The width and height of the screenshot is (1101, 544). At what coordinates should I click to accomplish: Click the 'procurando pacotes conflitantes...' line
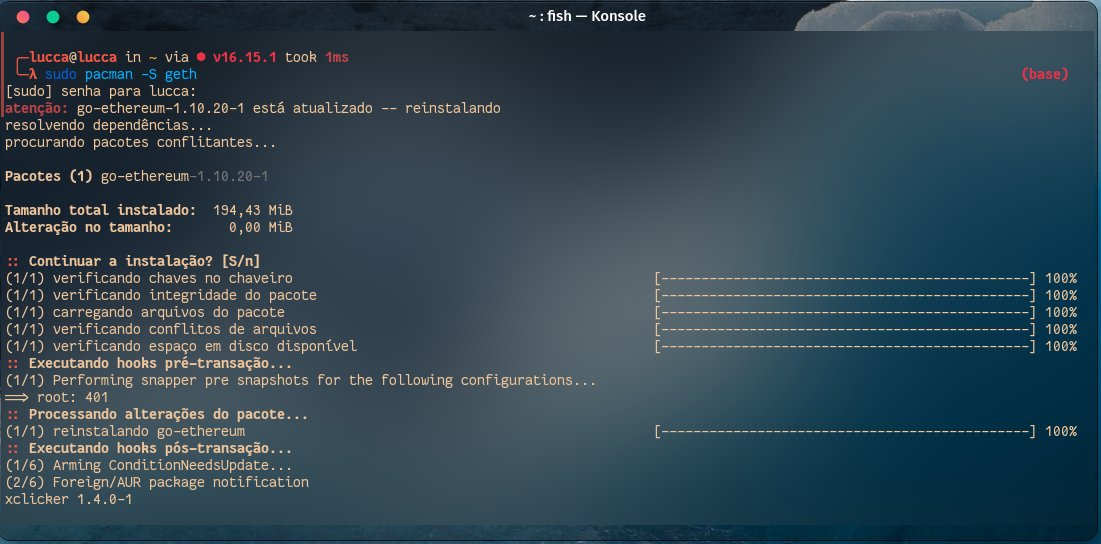point(140,142)
